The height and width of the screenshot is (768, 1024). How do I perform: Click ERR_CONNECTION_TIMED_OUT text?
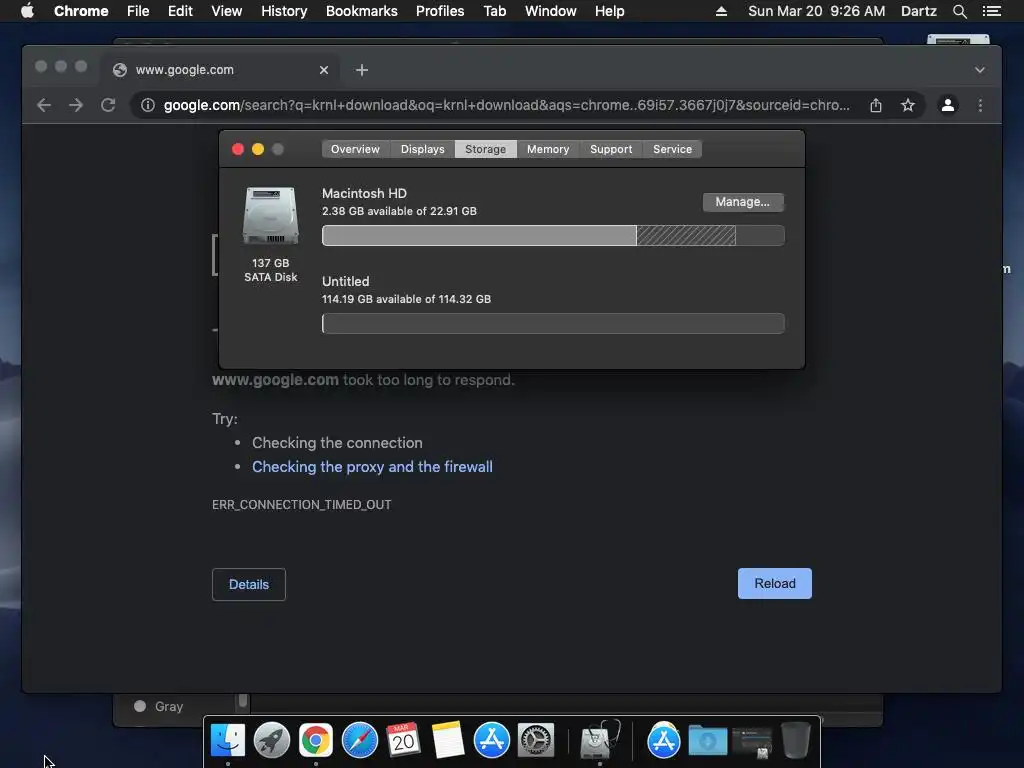click(302, 505)
